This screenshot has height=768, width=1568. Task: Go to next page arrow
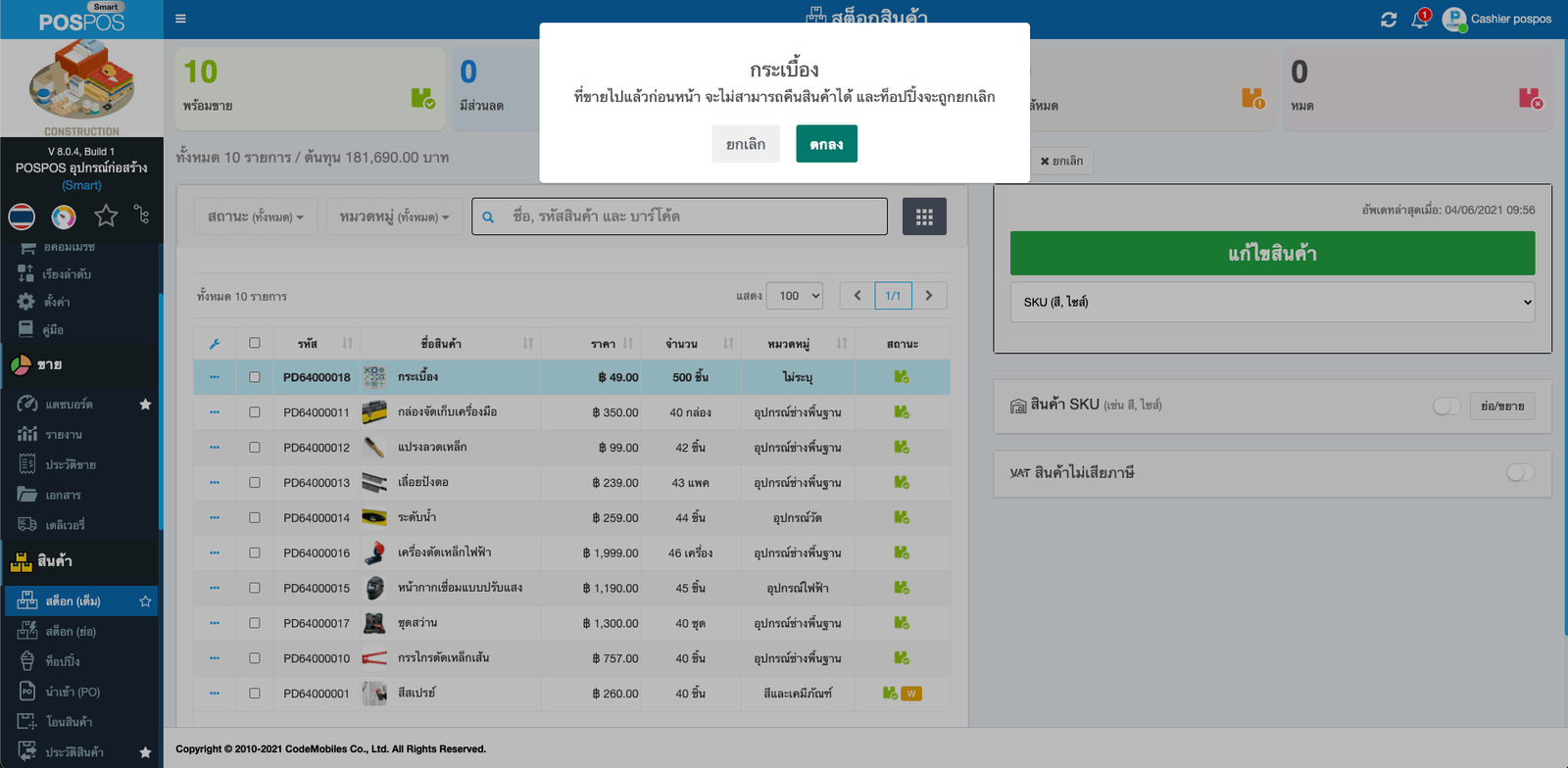click(929, 296)
